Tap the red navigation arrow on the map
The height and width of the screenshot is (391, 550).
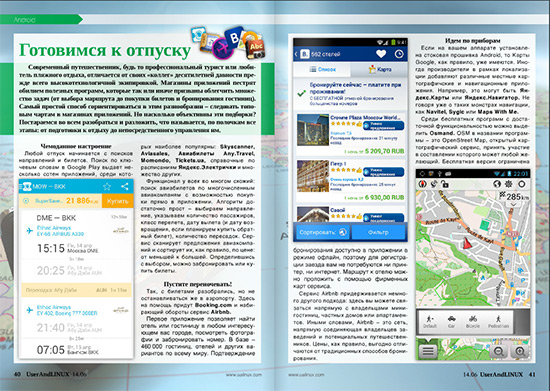pos(467,243)
